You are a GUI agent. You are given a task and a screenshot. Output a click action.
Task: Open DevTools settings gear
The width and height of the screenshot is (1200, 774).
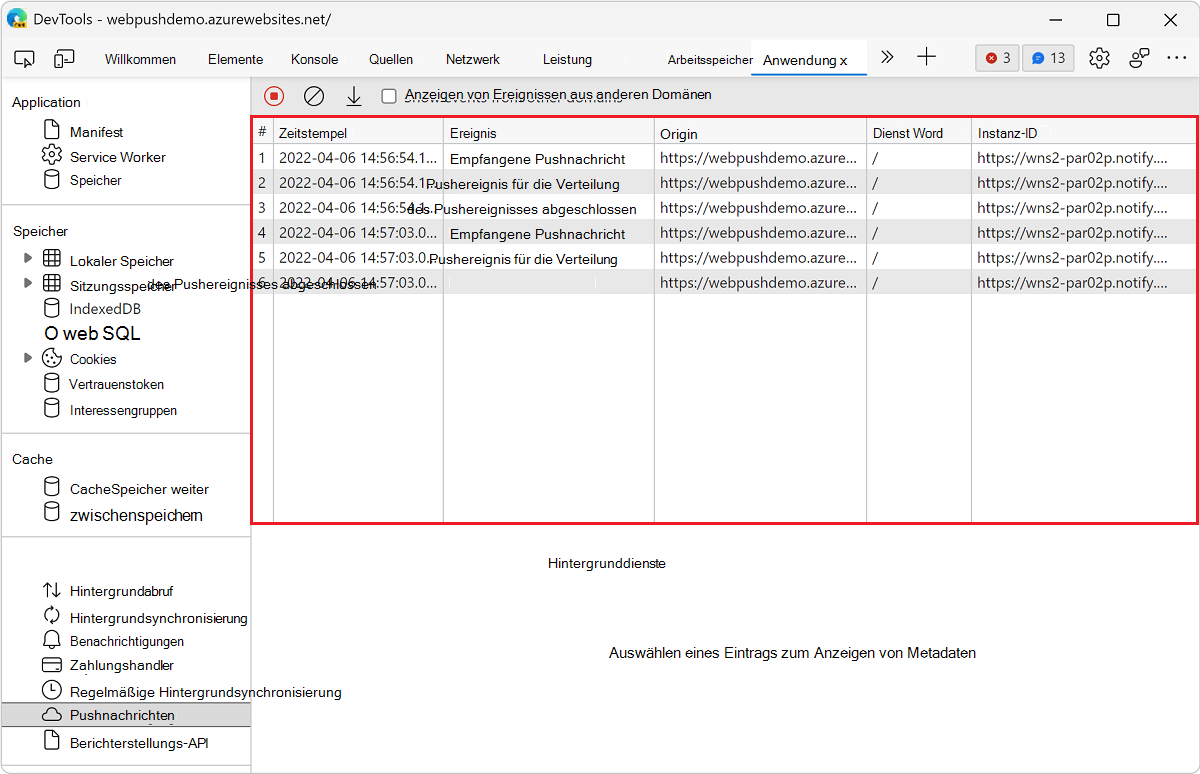[x=1099, y=58]
